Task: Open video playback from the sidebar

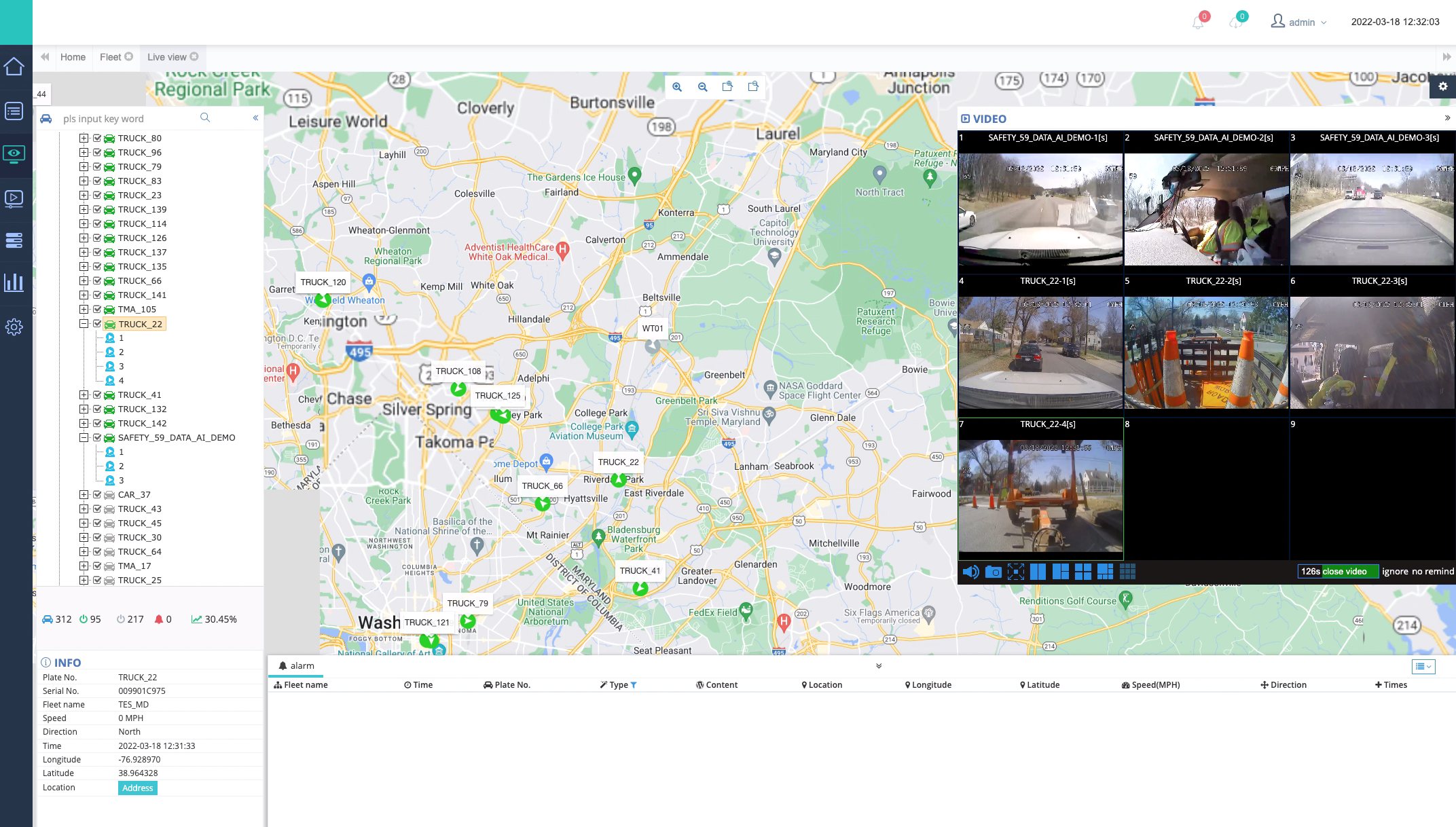Action: pos(14,198)
